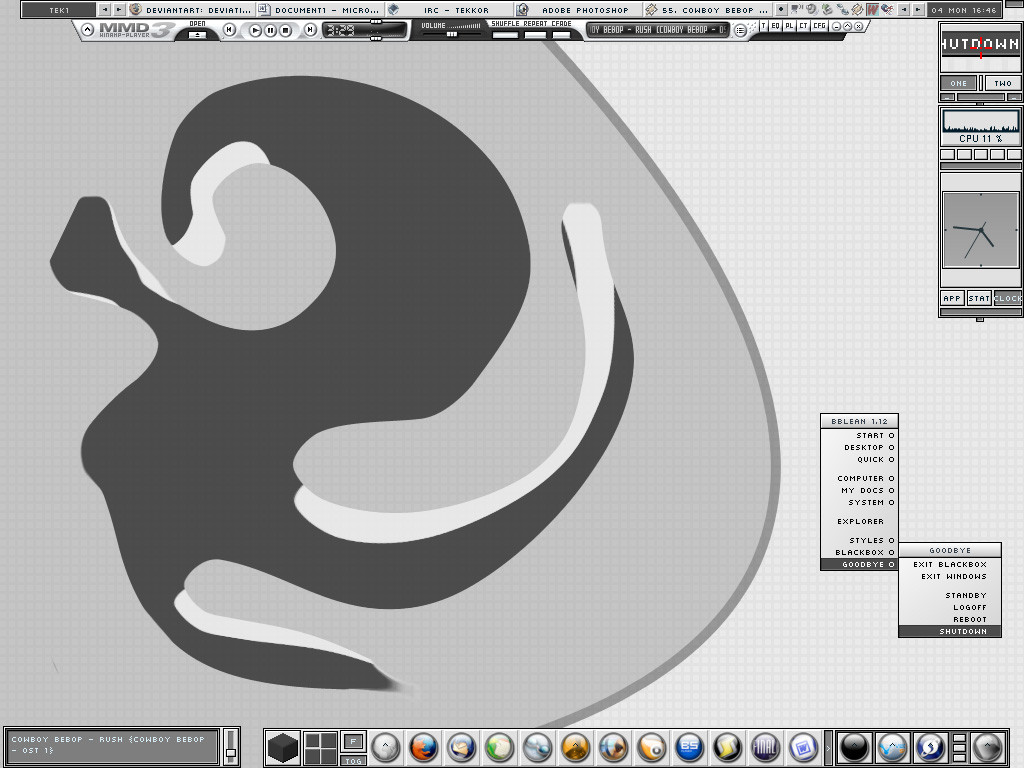Toggle Winamp Crossfade (CFADE)
This screenshot has width=1024, height=768.
(561, 35)
